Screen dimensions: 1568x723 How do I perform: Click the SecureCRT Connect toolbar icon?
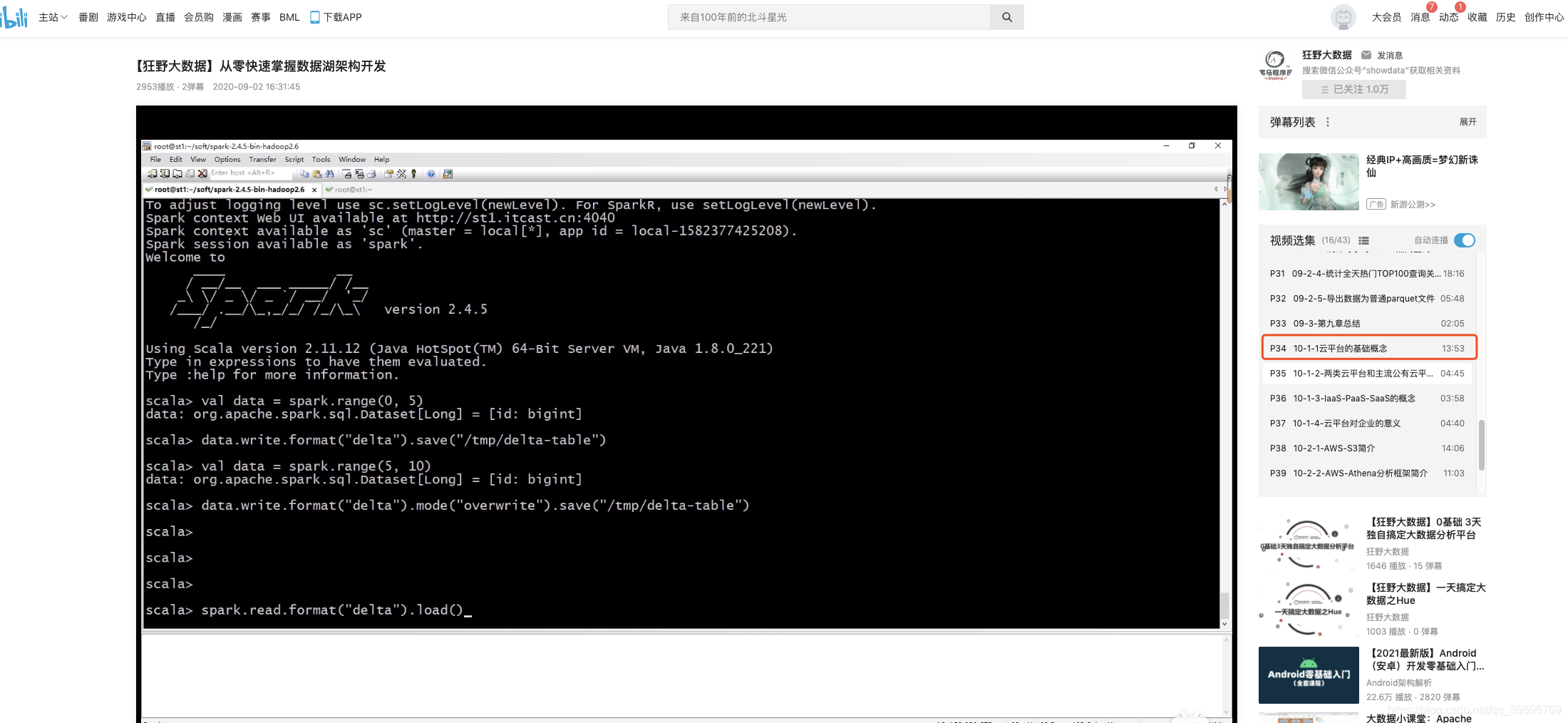point(153,173)
